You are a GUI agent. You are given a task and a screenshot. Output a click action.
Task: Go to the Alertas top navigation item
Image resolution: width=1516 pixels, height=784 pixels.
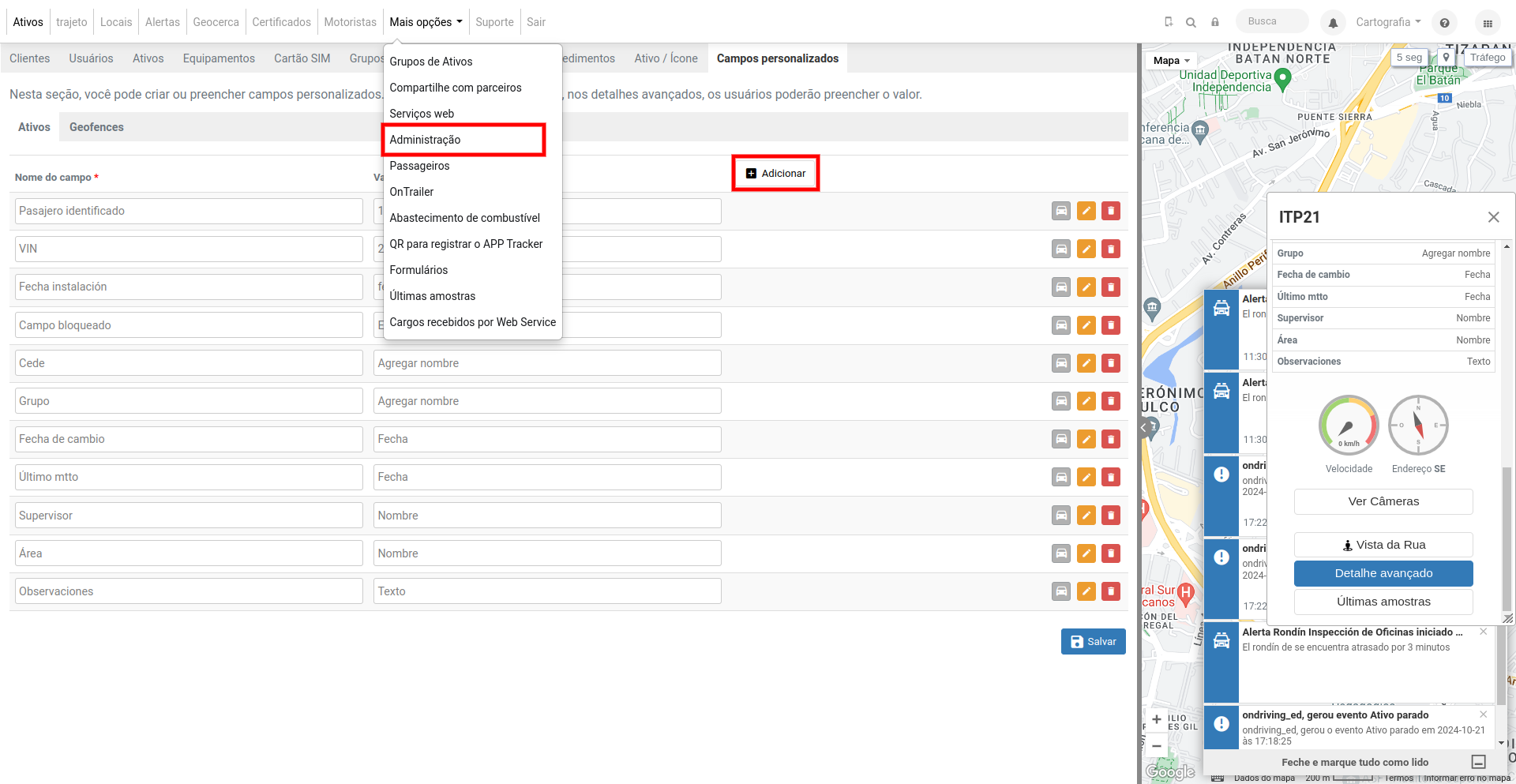(163, 22)
